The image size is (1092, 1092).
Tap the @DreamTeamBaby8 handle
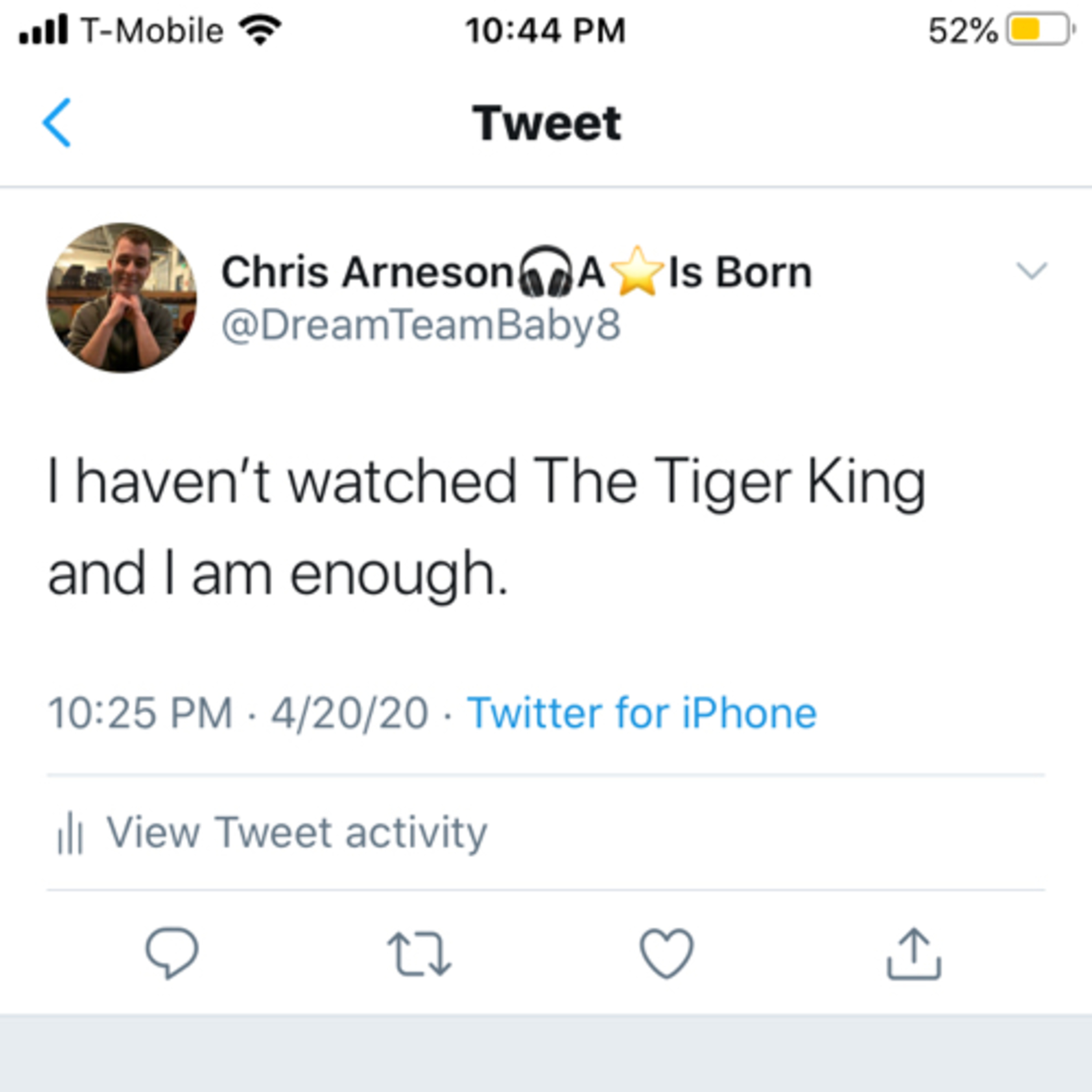(x=421, y=325)
